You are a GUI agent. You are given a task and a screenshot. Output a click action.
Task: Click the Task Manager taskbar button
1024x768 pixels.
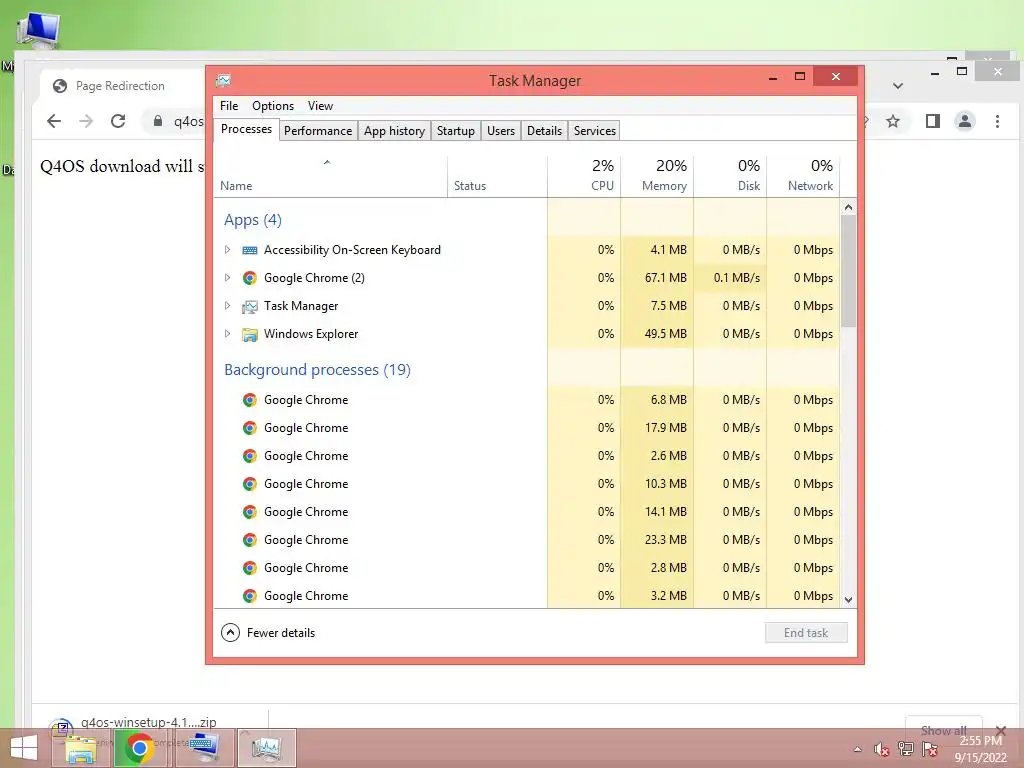[x=266, y=748]
